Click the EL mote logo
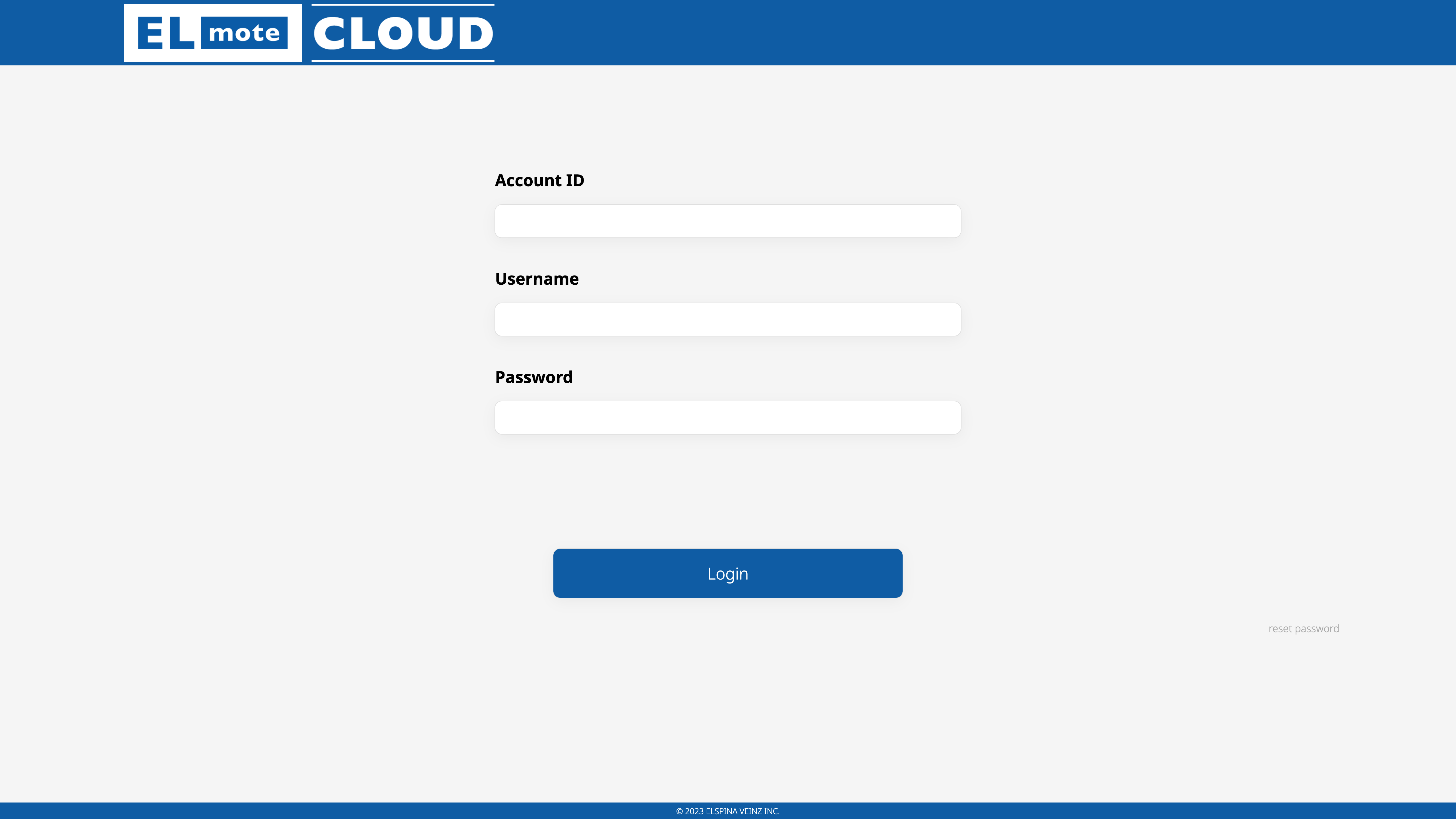Viewport: 1456px width, 819px height. [x=213, y=32]
